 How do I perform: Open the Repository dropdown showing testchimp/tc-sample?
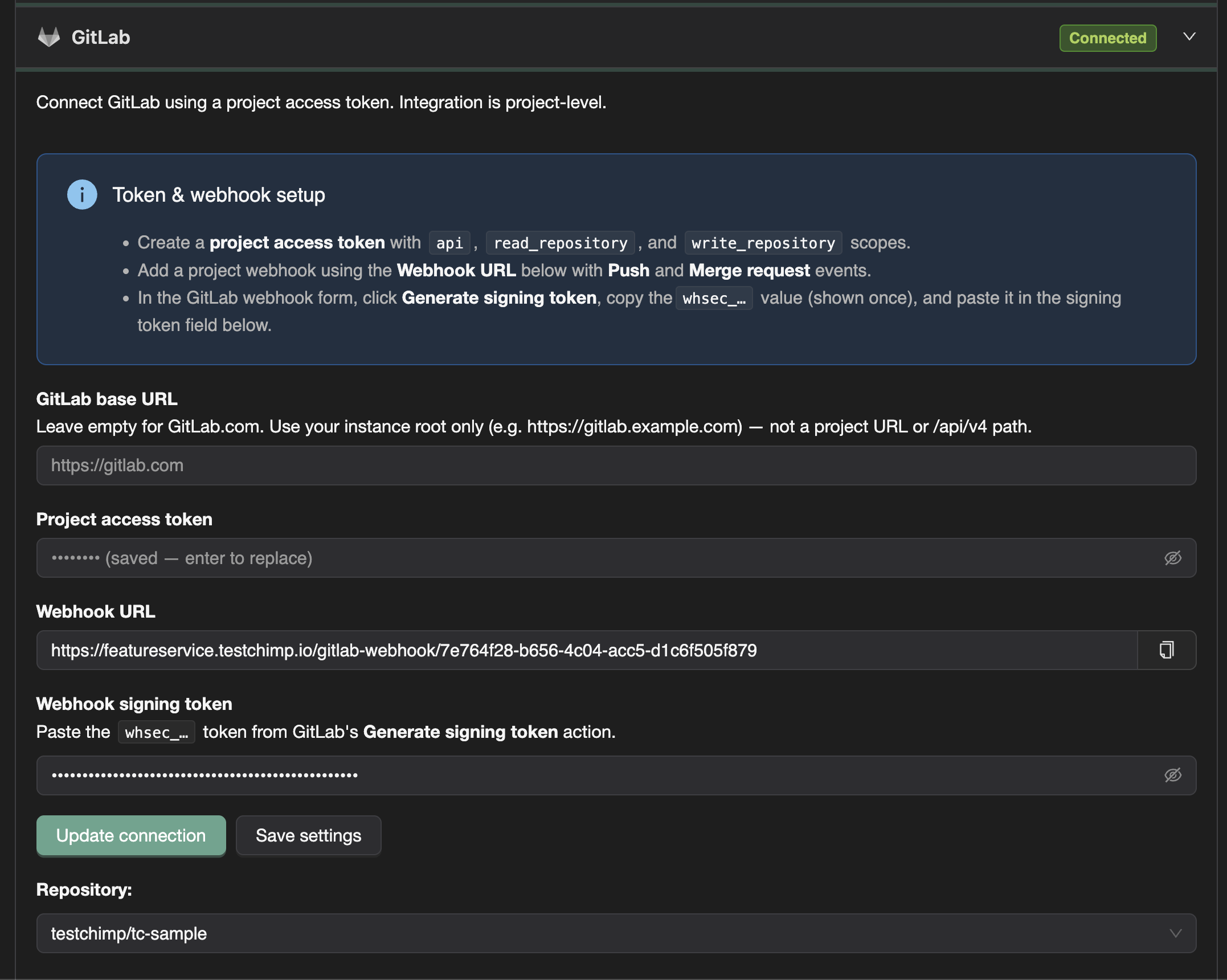pos(616,933)
